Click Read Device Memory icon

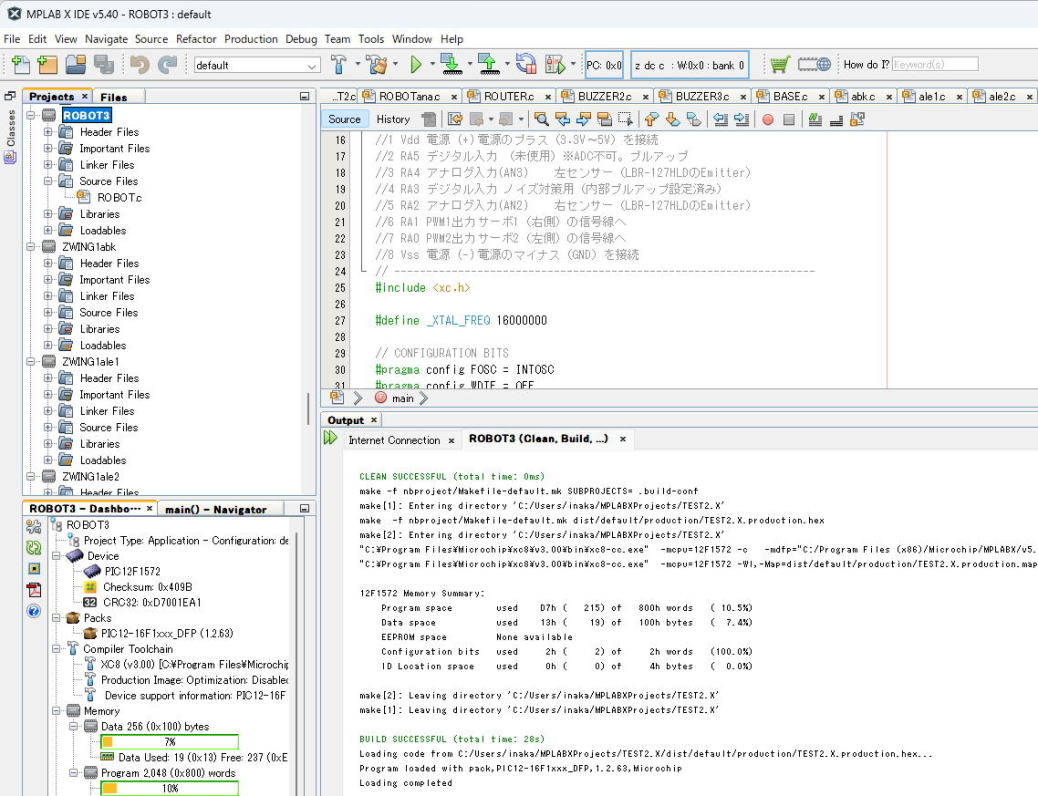coord(489,64)
